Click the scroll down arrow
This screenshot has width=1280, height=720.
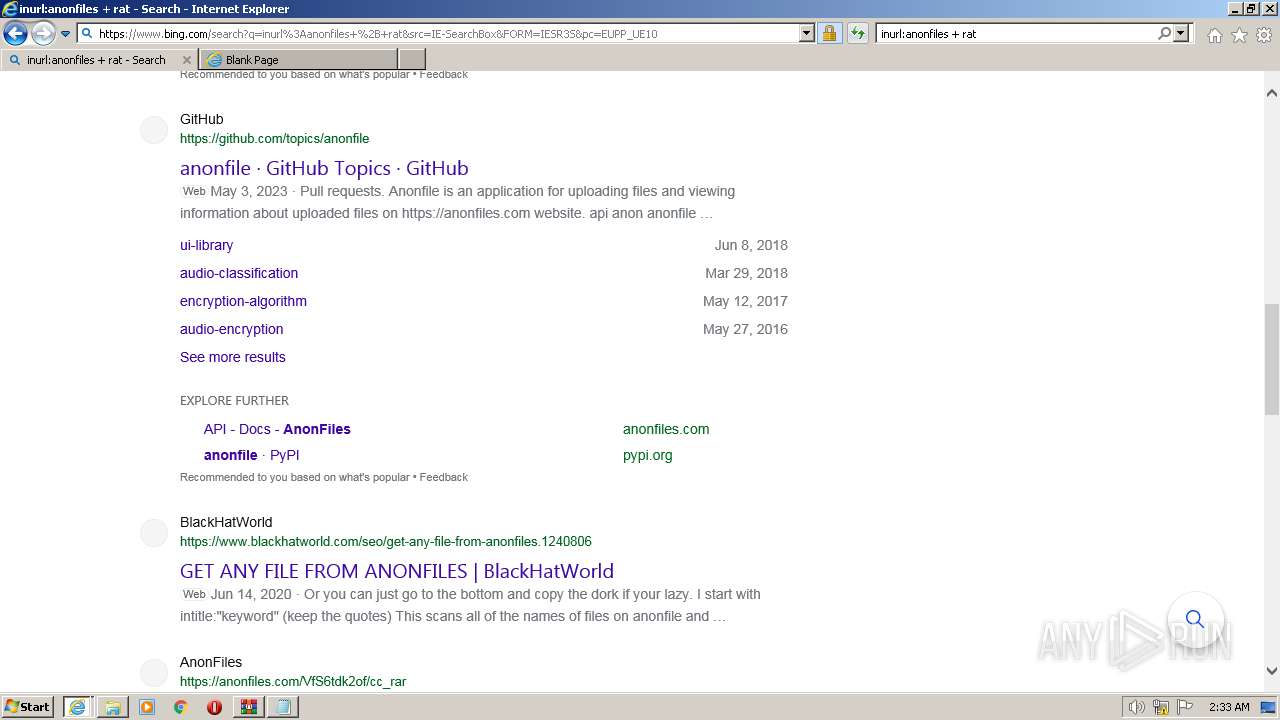tap(1271, 671)
